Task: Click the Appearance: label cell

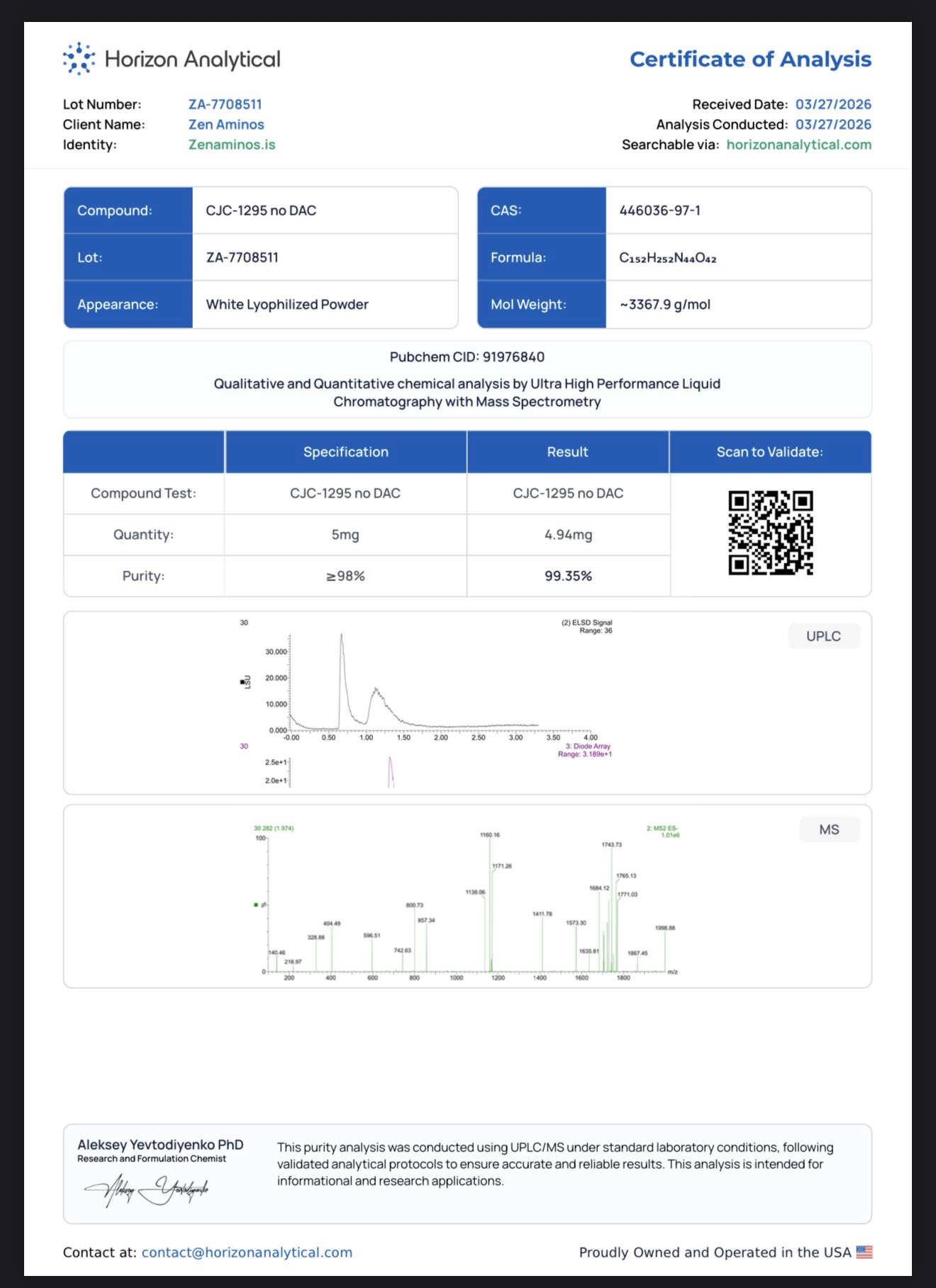Action: 128,304
